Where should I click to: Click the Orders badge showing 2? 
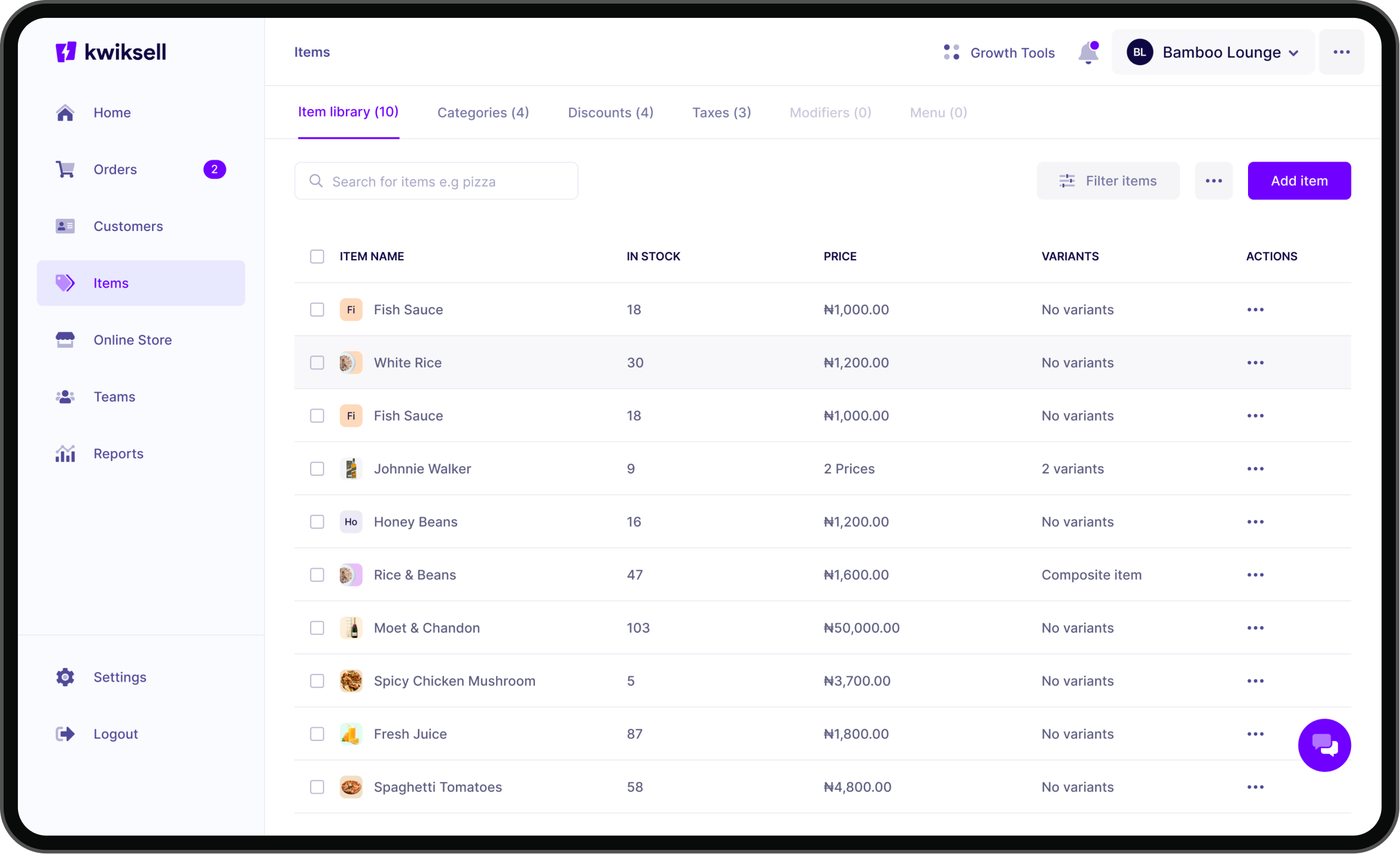point(214,169)
